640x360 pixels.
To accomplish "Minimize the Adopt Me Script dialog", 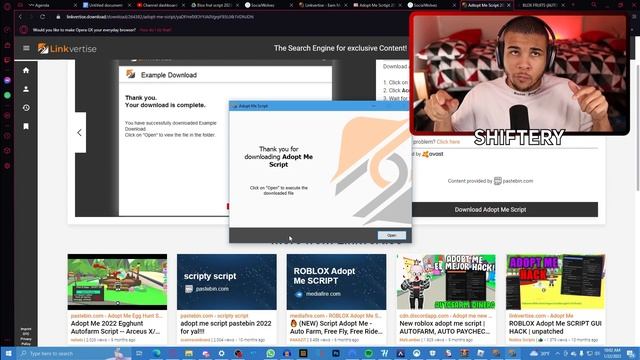I will [x=373, y=106].
